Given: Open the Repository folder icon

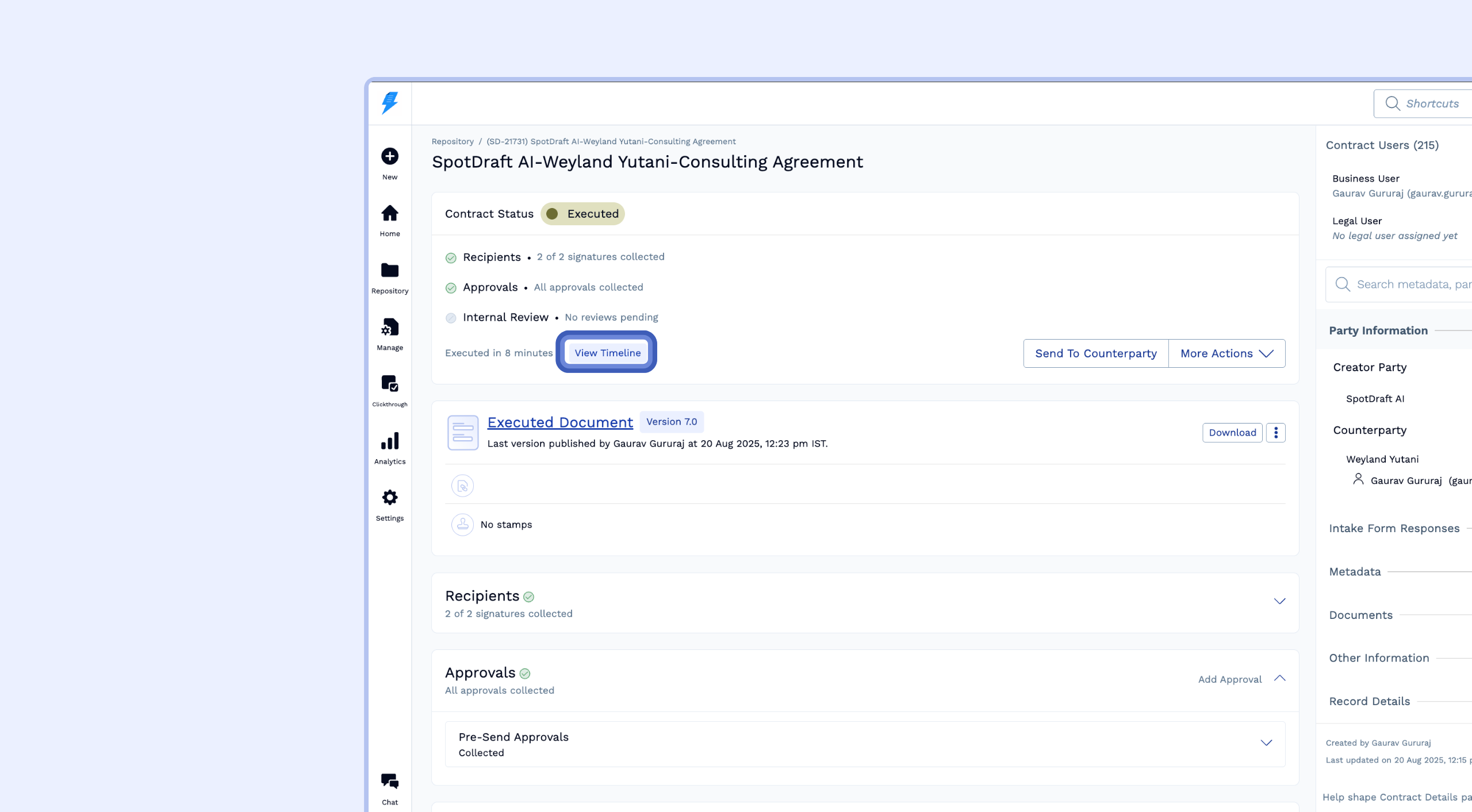Looking at the screenshot, I should (x=389, y=271).
